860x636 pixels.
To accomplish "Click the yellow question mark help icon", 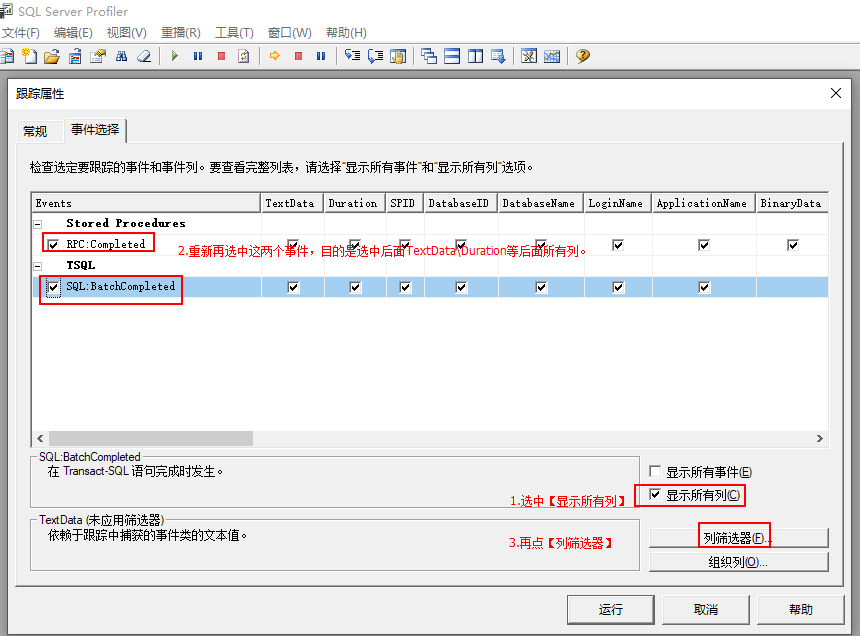I will [582, 56].
